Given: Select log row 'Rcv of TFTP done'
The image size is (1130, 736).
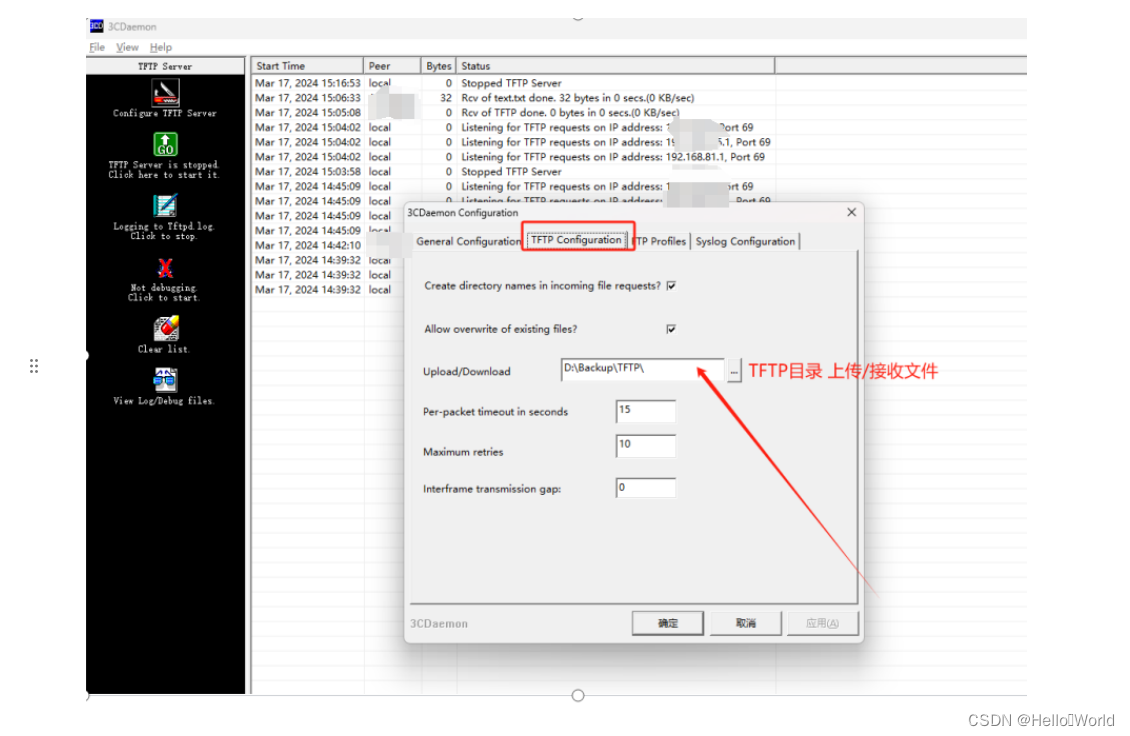Looking at the screenshot, I should coord(514,112).
